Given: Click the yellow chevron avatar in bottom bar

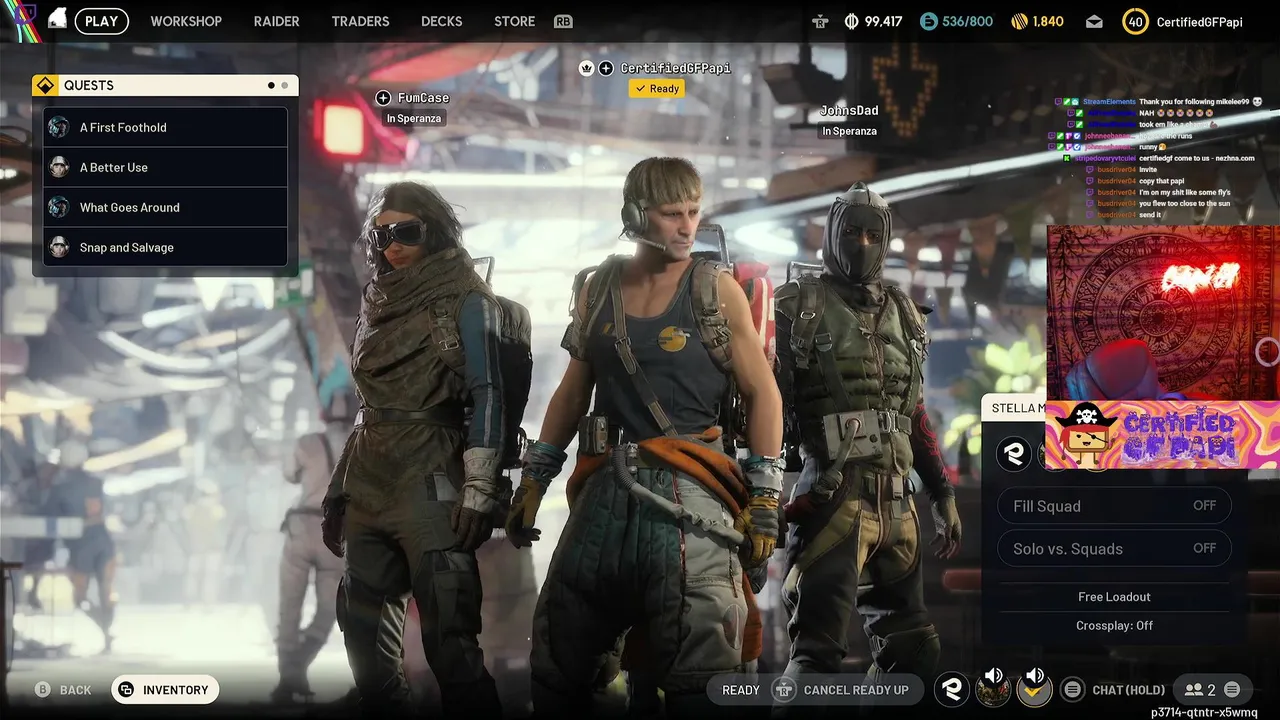Looking at the screenshot, I should 1035,689.
